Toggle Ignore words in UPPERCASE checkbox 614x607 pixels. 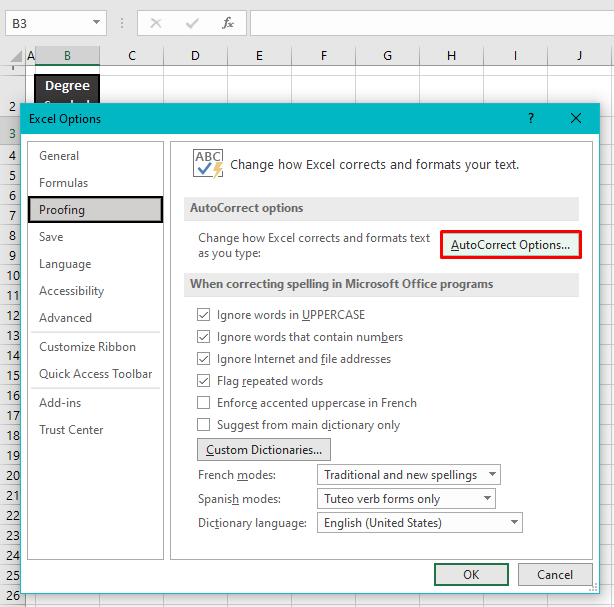[203, 314]
